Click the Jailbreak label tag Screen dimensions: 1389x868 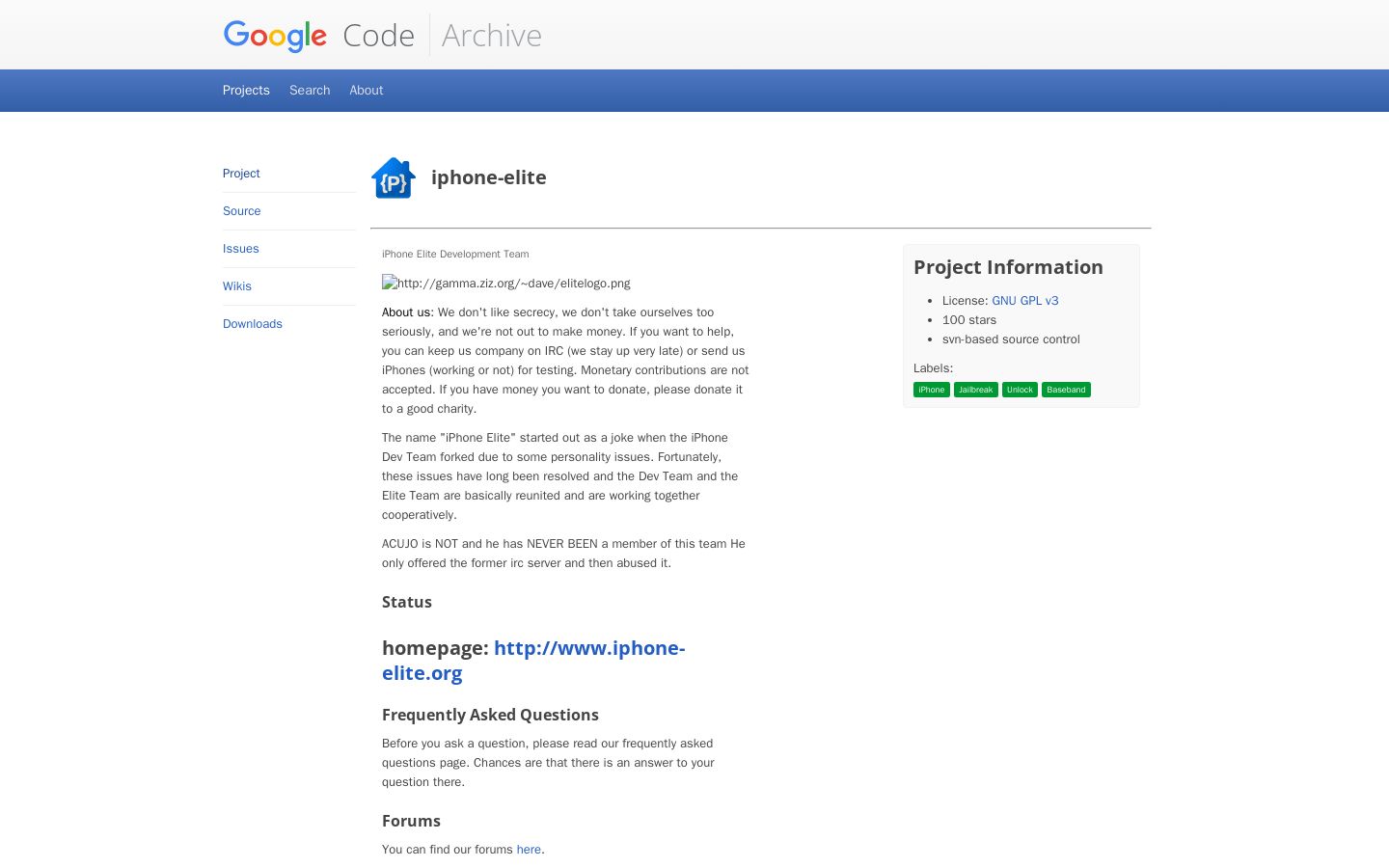[976, 390]
